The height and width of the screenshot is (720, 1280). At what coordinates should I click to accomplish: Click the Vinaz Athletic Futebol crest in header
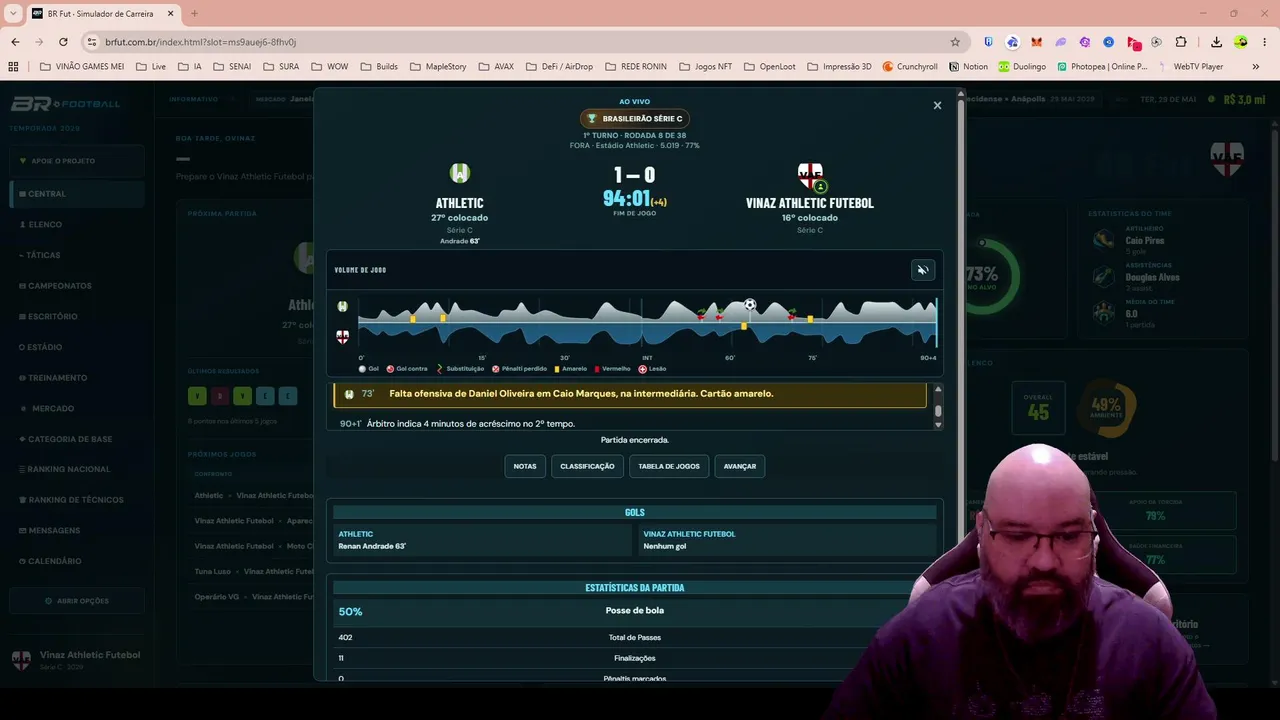coord(810,176)
